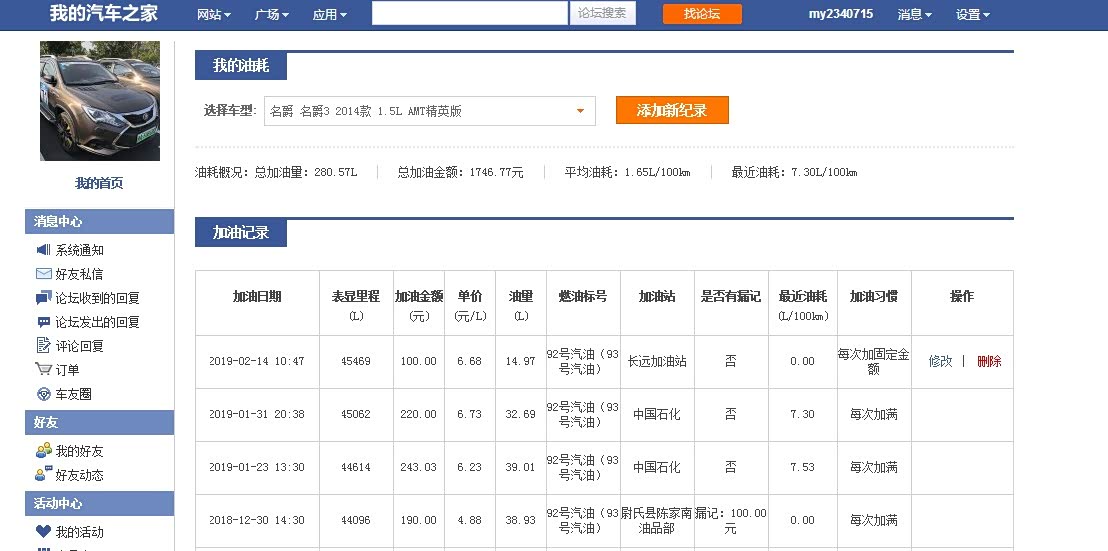Viewport: 1108px width, 551px height.
Task: Click the 评论回复 pencil icon
Action: pos(43,346)
